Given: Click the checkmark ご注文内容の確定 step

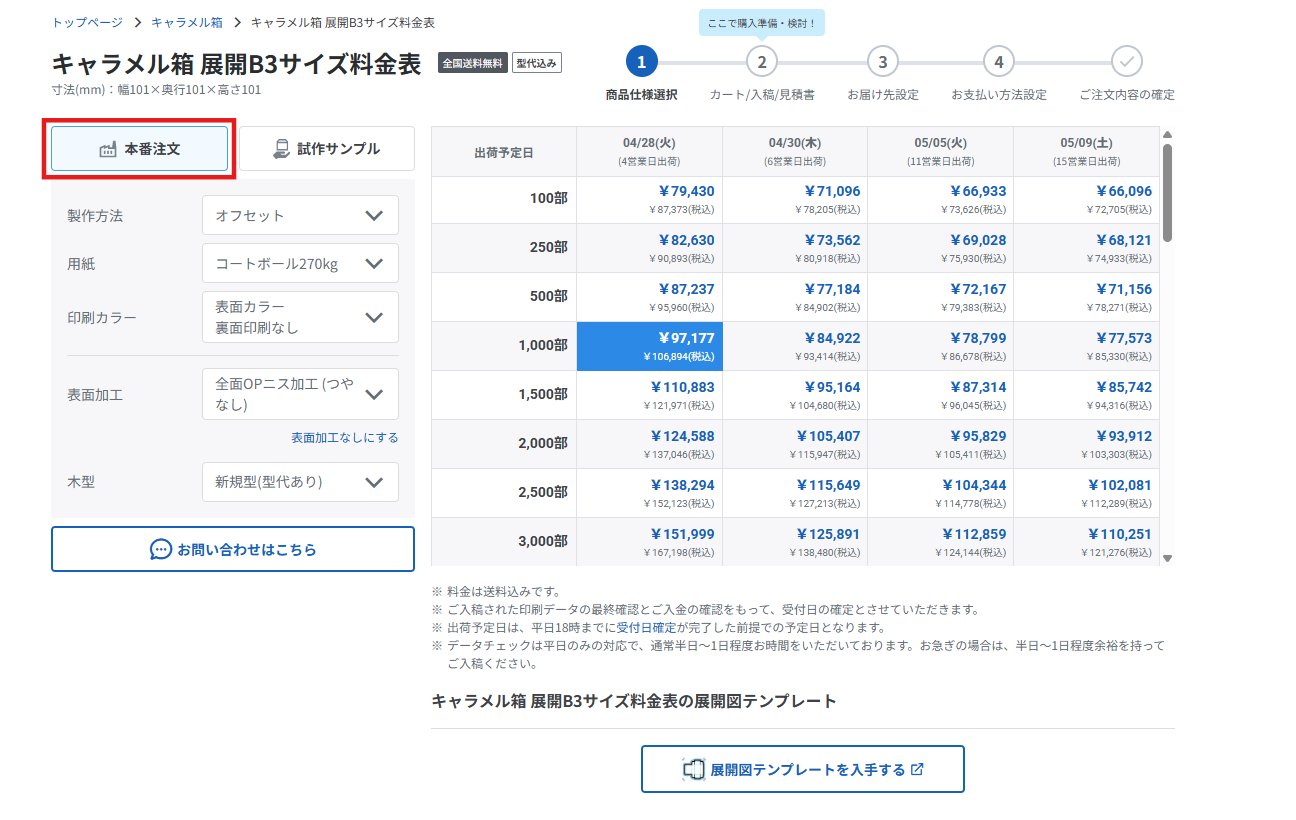Looking at the screenshot, I should pos(1127,62).
